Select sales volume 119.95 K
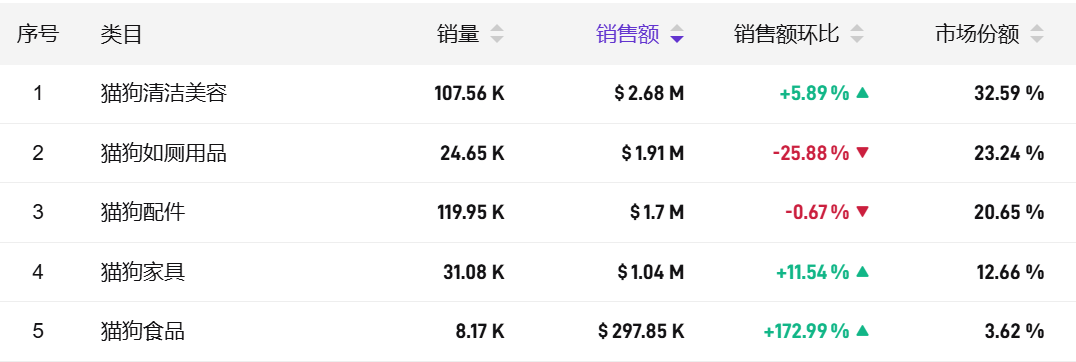This screenshot has width=1076, height=362. [471, 213]
